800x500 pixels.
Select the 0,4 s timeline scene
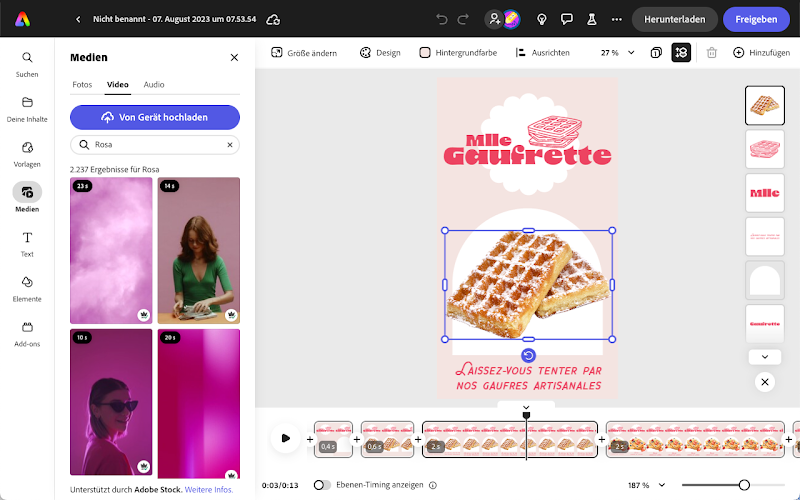[x=333, y=439]
